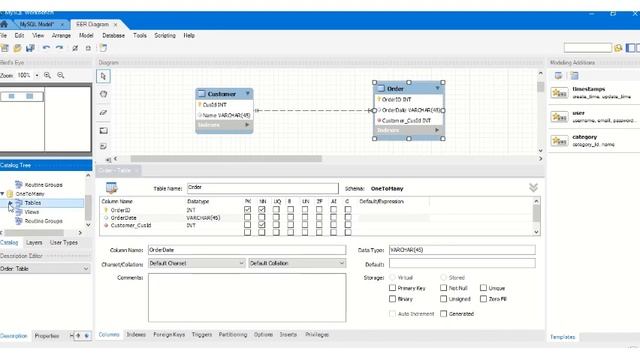Open the zoom percentage dropdown

click(37, 76)
